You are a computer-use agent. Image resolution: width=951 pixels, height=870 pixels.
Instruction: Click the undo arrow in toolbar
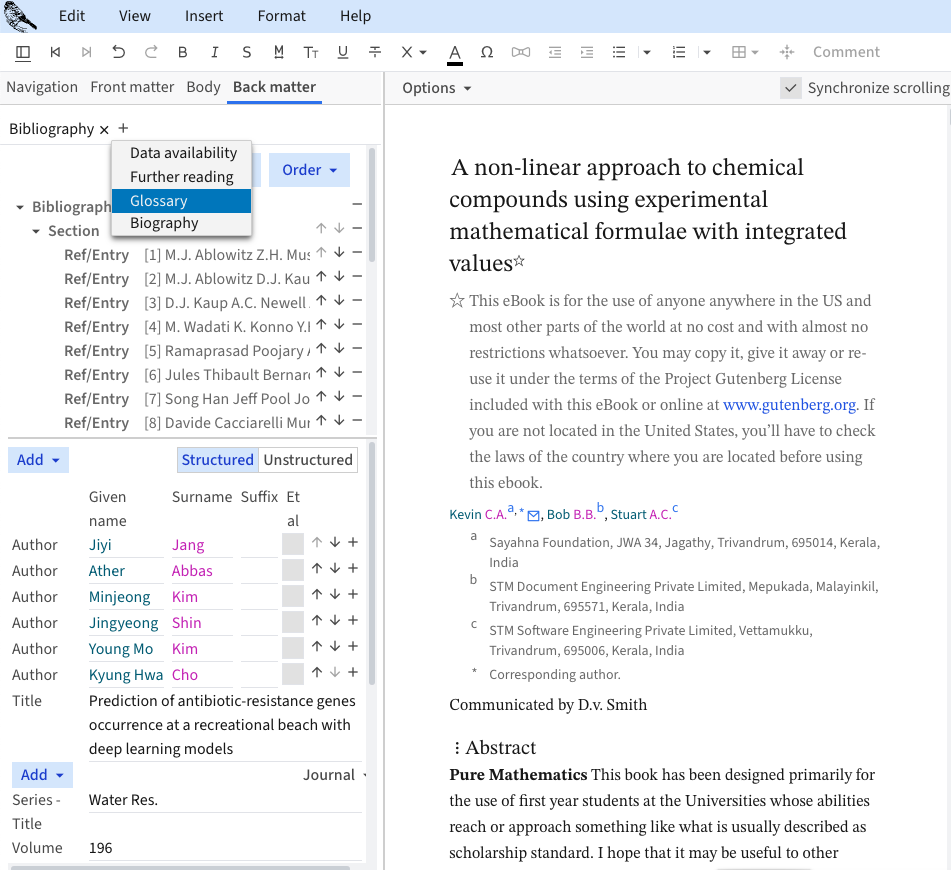click(119, 52)
